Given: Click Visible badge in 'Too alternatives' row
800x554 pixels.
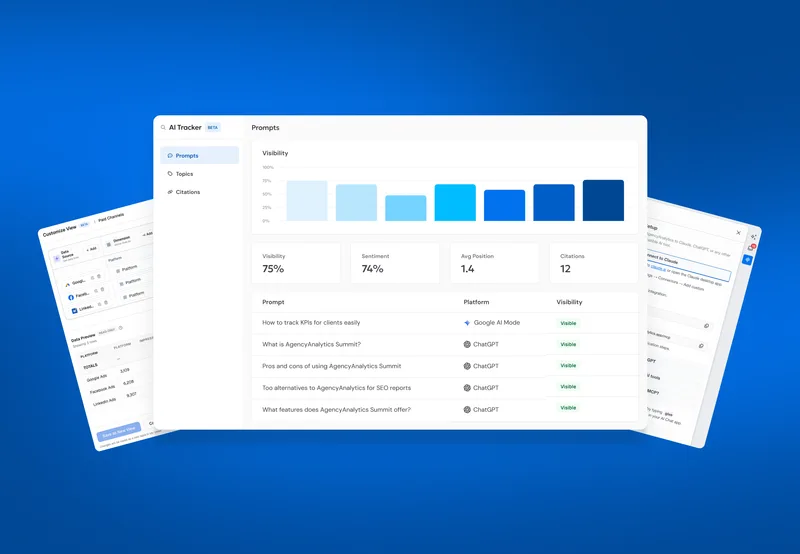Looking at the screenshot, I should (x=568, y=387).
